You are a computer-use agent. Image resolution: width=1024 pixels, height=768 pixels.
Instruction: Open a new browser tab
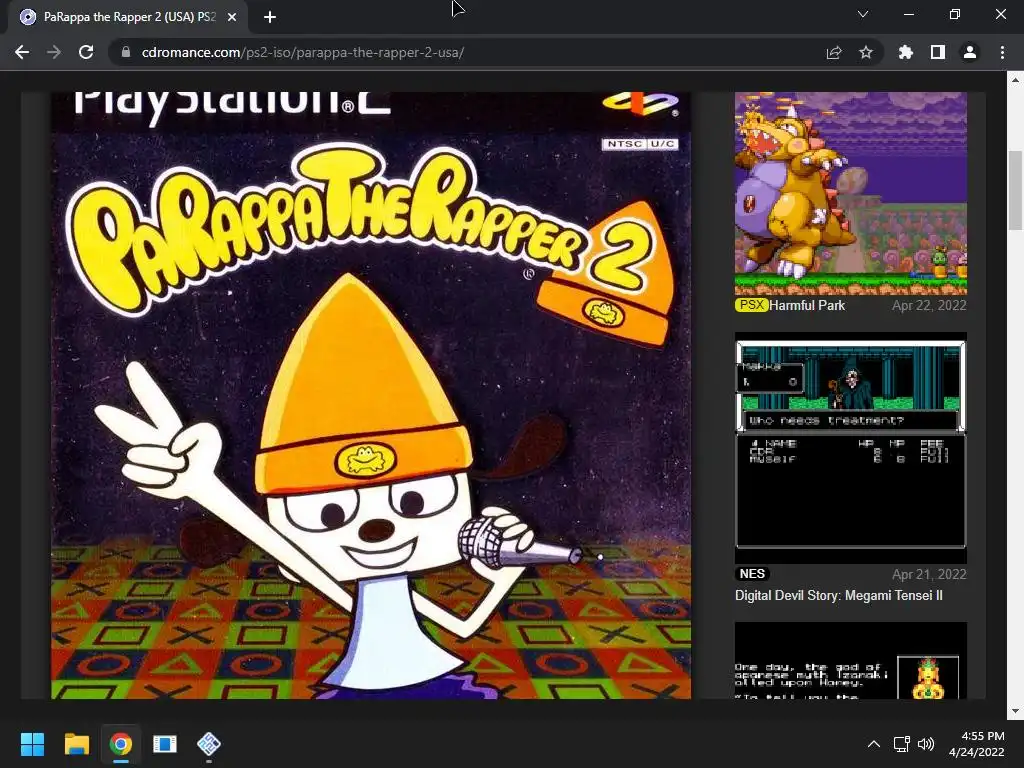270,17
